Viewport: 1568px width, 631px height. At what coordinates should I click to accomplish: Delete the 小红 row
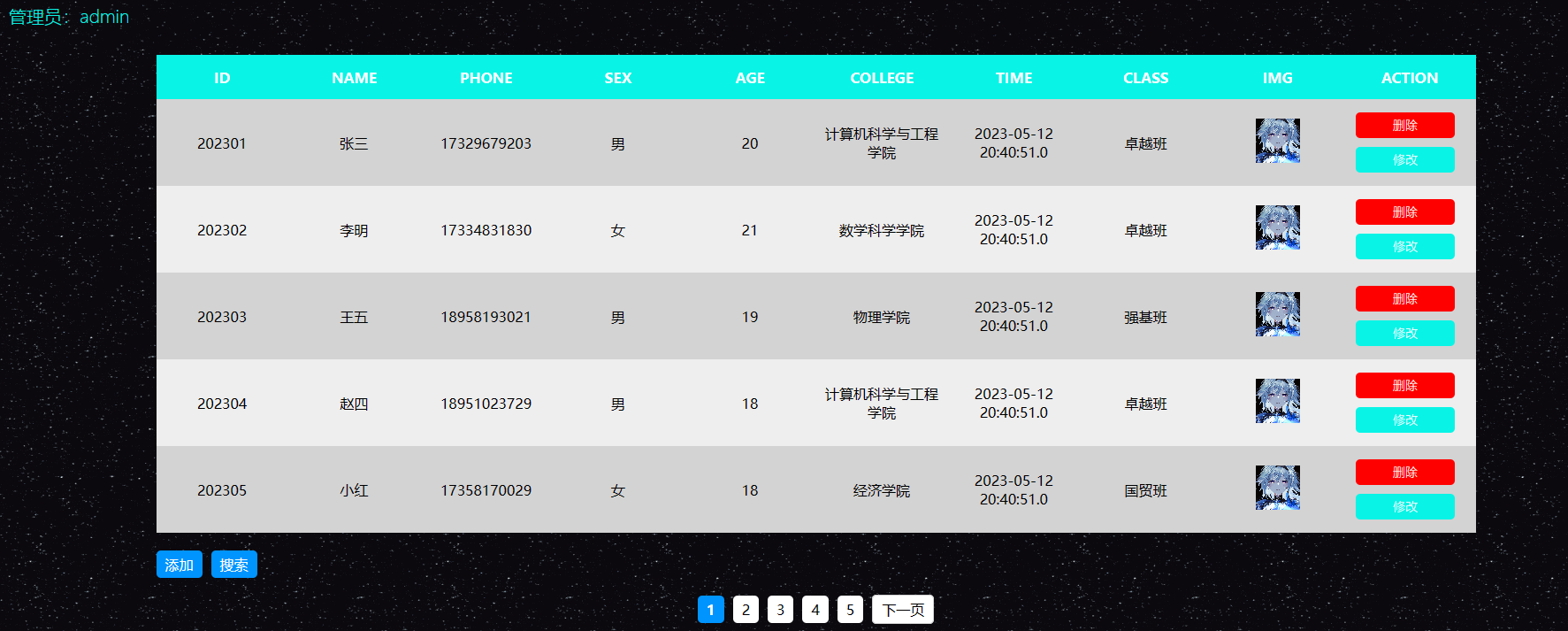point(1404,472)
